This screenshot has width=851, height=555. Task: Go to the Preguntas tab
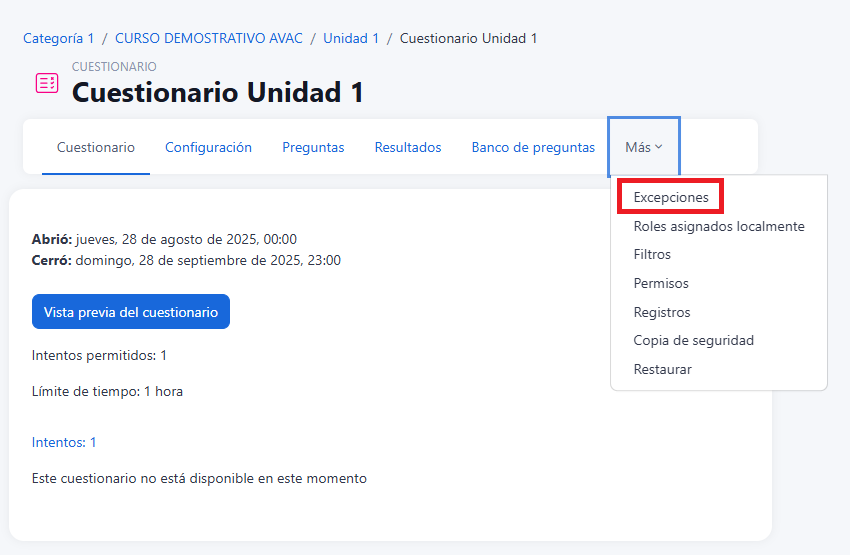click(313, 147)
